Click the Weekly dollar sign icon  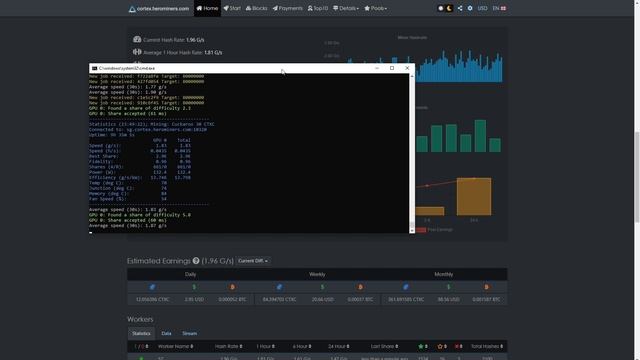coord(322,287)
